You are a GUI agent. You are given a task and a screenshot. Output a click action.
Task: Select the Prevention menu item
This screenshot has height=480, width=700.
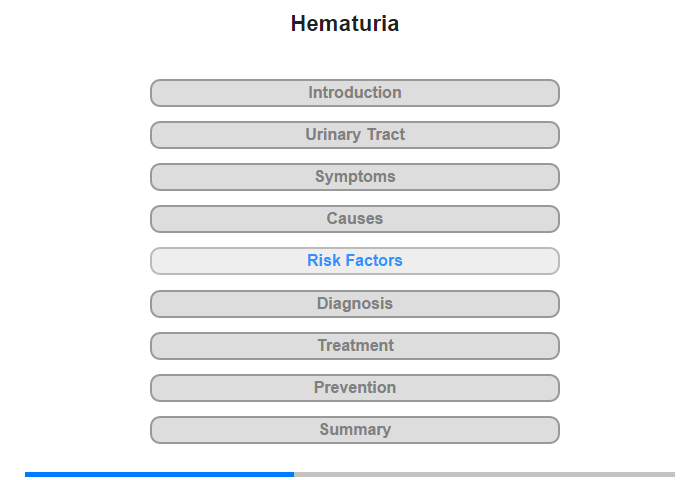tap(354, 388)
